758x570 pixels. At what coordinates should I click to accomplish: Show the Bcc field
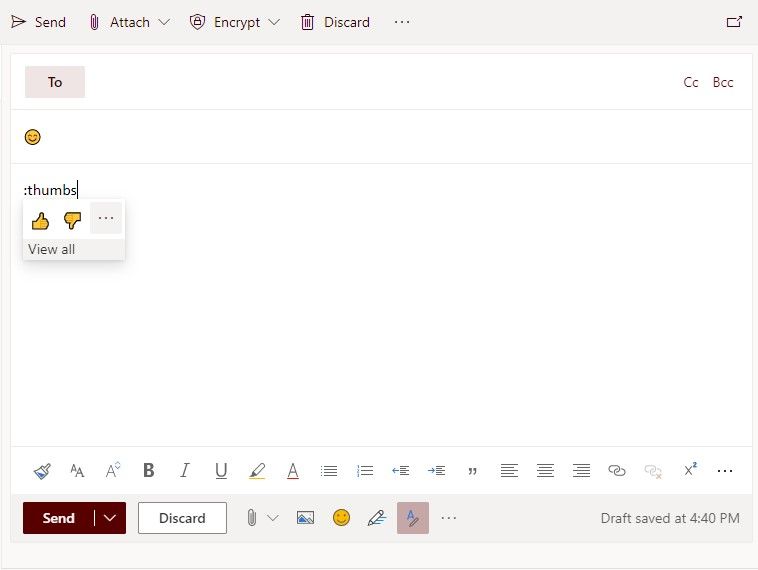[723, 82]
